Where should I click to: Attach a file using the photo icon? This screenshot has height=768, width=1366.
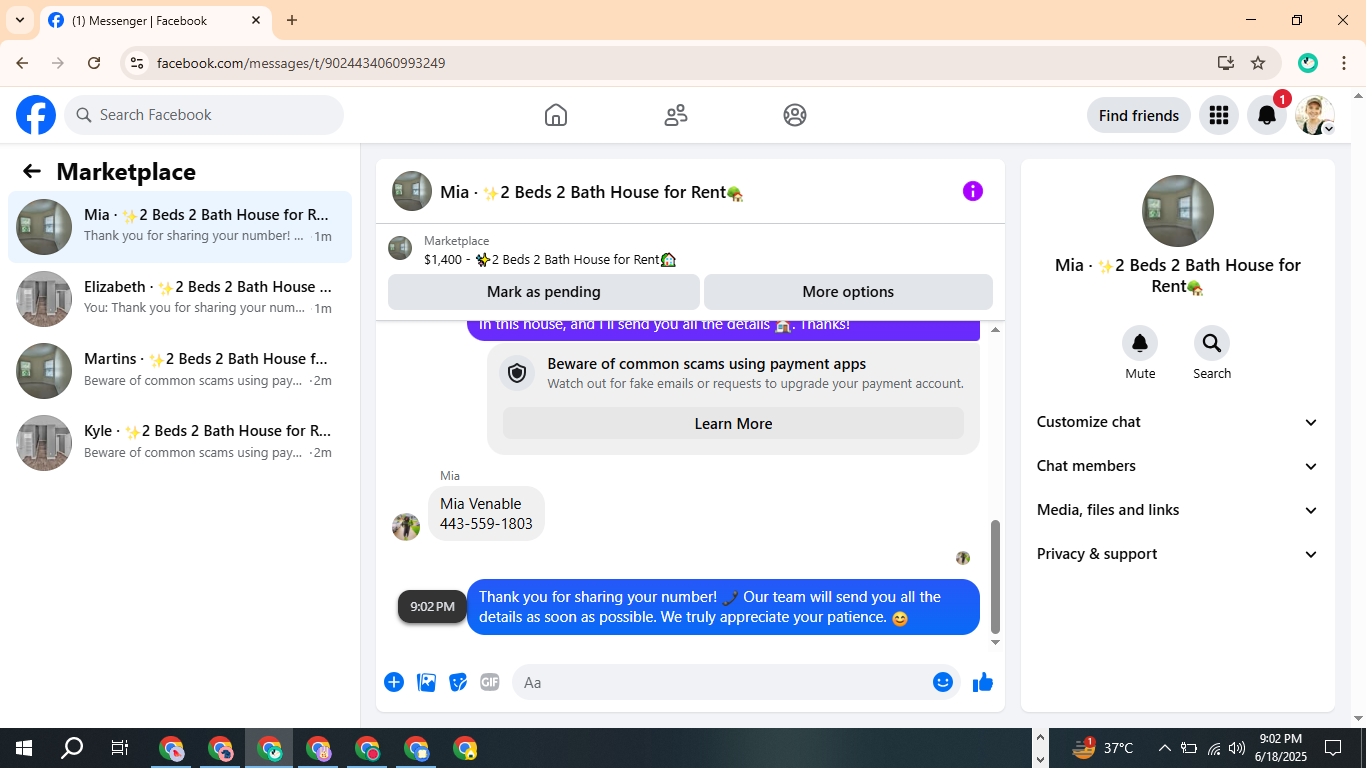pyautogui.click(x=426, y=682)
